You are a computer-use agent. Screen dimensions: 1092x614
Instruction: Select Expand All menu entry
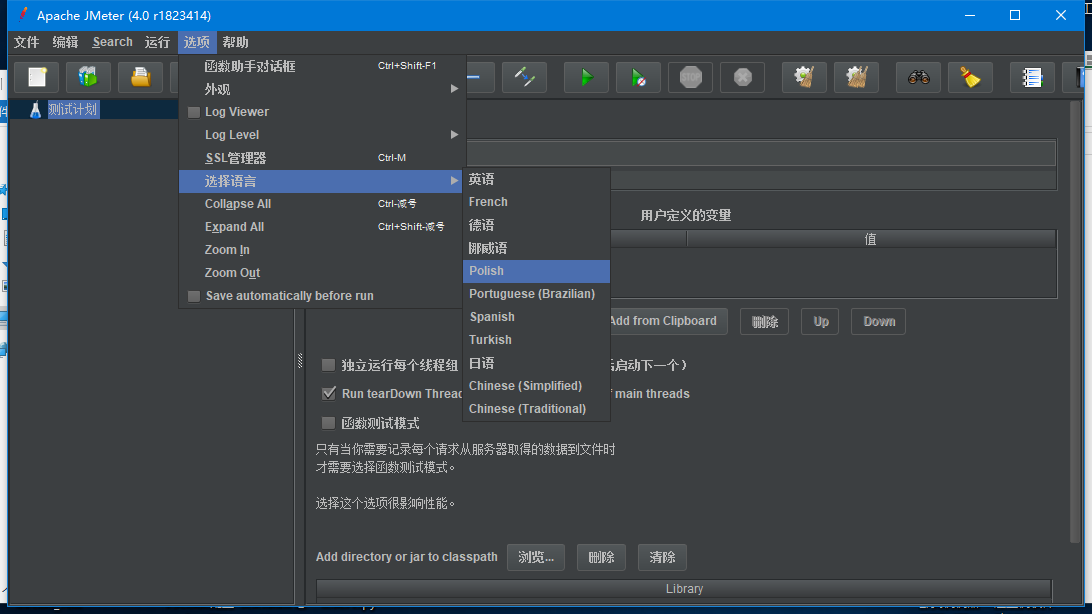click(x=321, y=227)
